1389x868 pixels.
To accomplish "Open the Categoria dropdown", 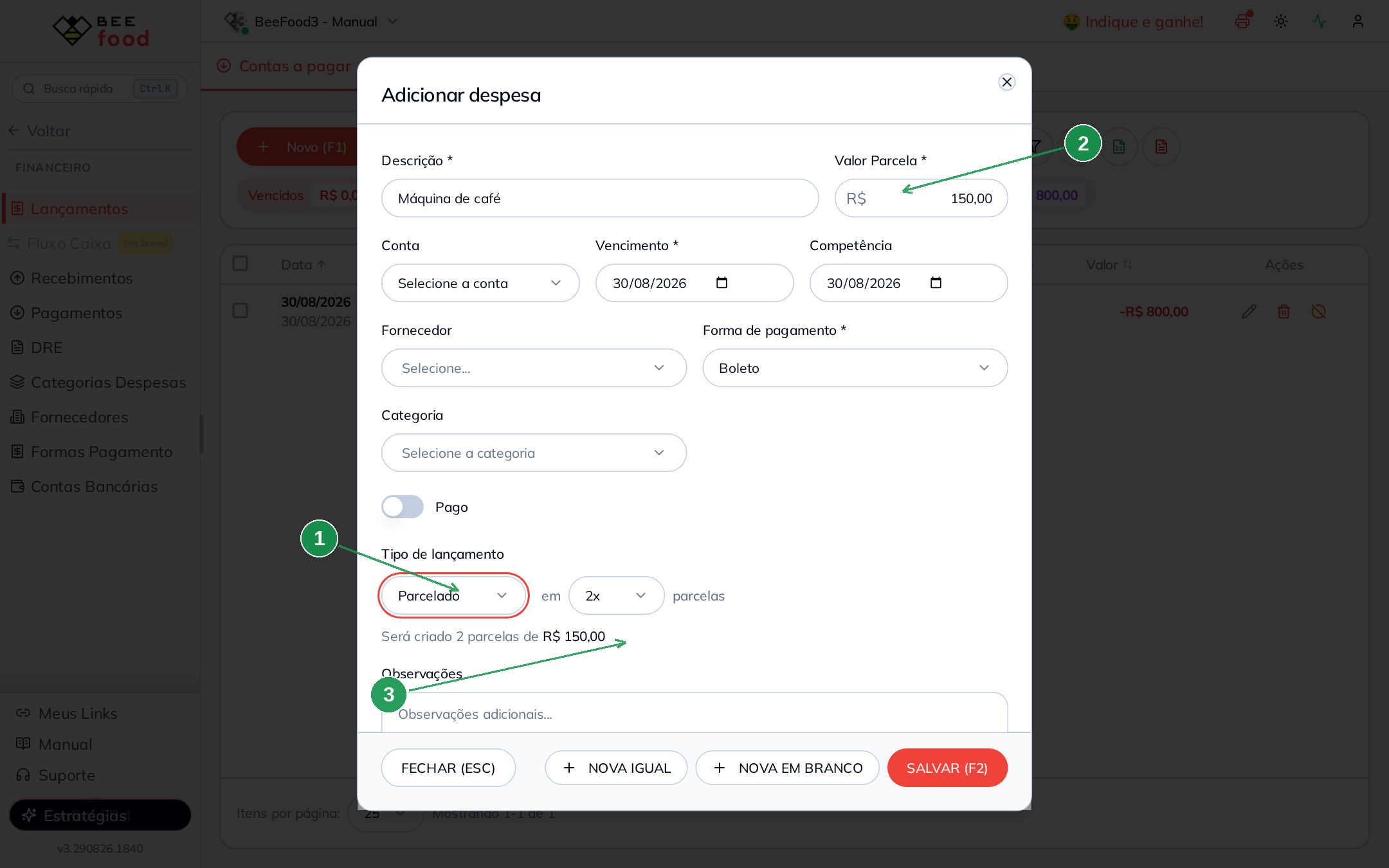I will tap(534, 453).
